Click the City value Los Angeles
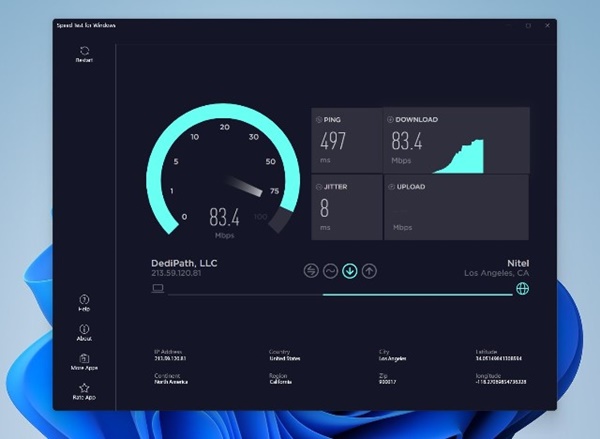The width and height of the screenshot is (600, 439). click(392, 359)
